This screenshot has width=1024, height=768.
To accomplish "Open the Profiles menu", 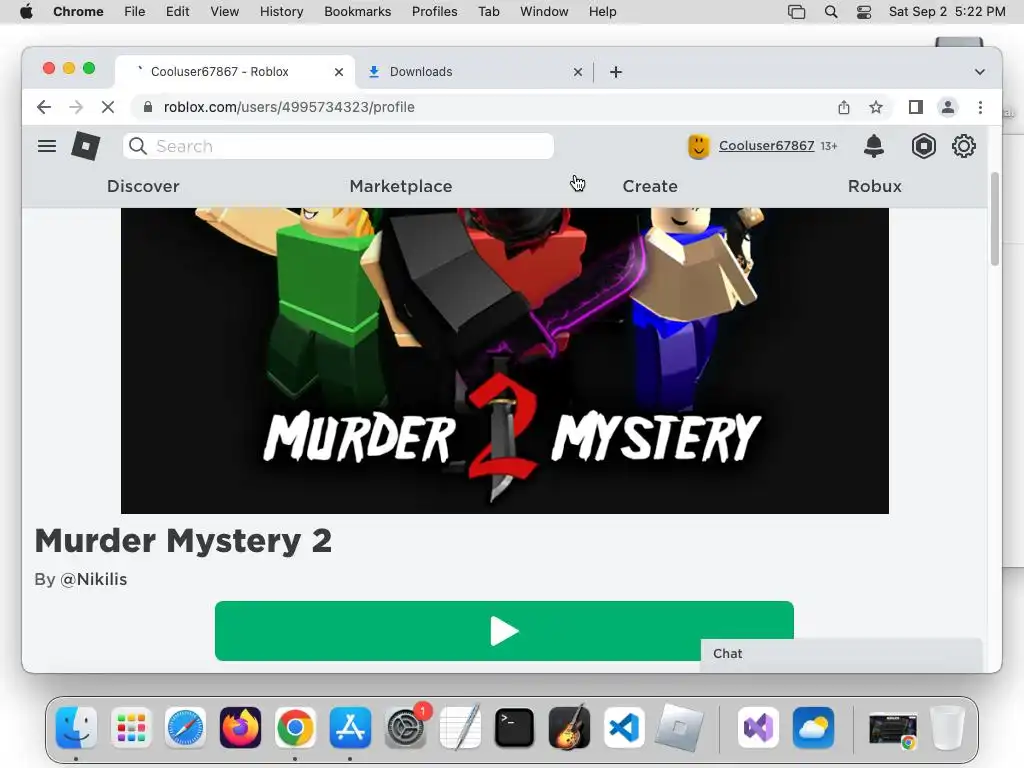I will coord(435,12).
